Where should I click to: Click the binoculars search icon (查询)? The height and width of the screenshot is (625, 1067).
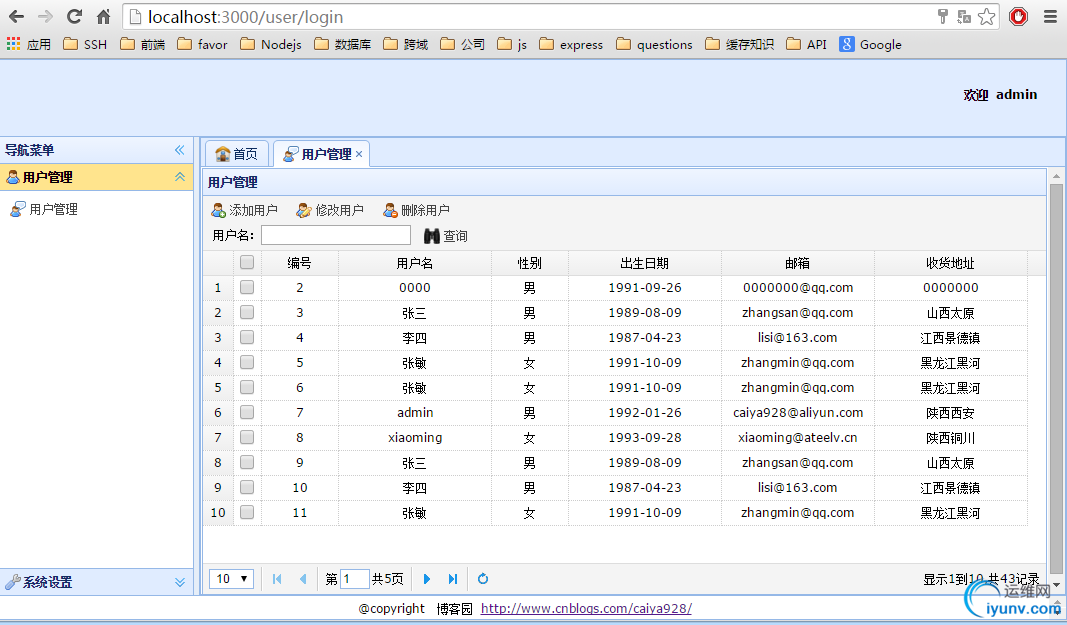[432, 236]
